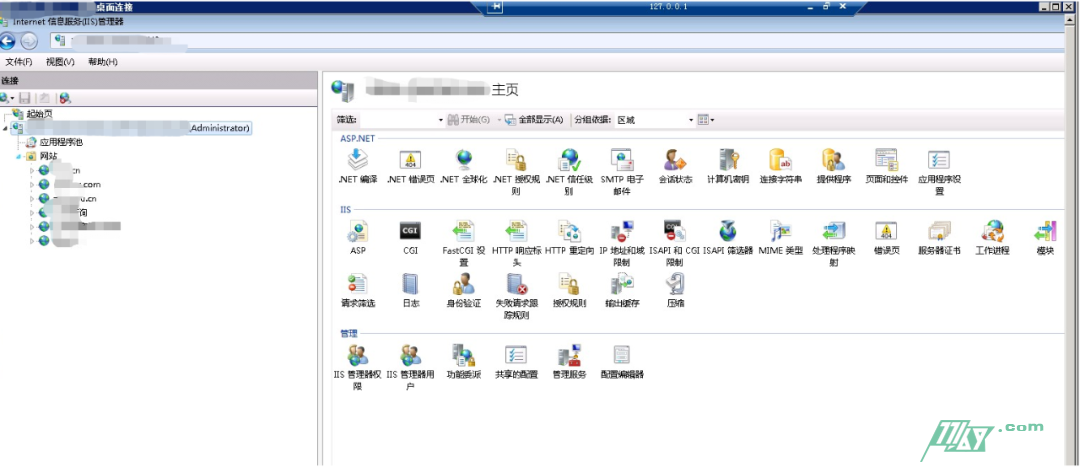Click the save icon in 连接 toolbar
The height and width of the screenshot is (467, 1080).
(25, 98)
